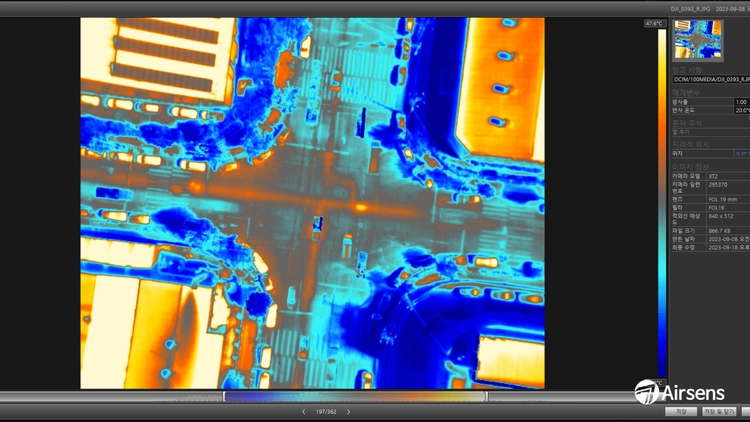
Task: Click the middle of the temperature span gradient
Action: click(355, 396)
